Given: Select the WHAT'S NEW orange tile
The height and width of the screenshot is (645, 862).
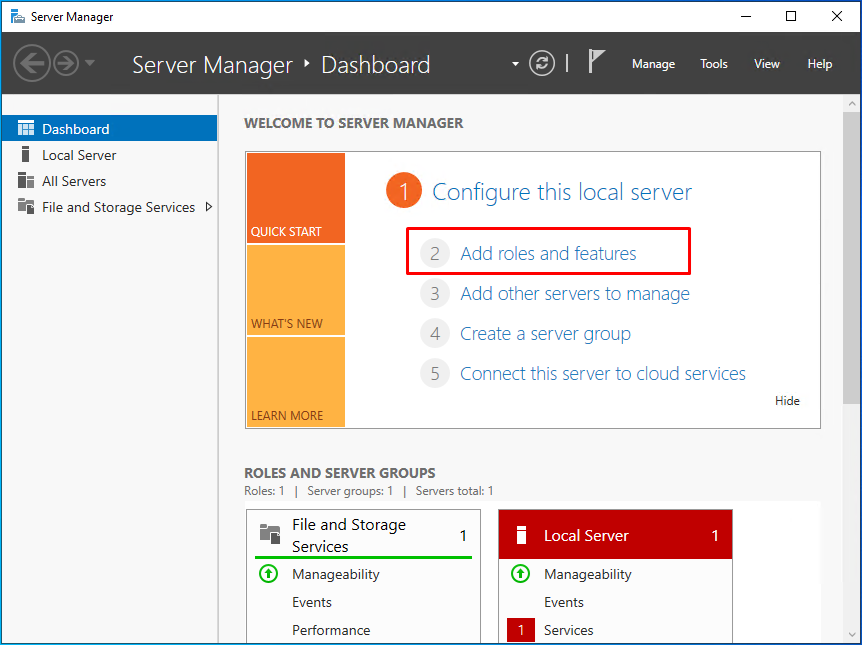Looking at the screenshot, I should point(296,290).
